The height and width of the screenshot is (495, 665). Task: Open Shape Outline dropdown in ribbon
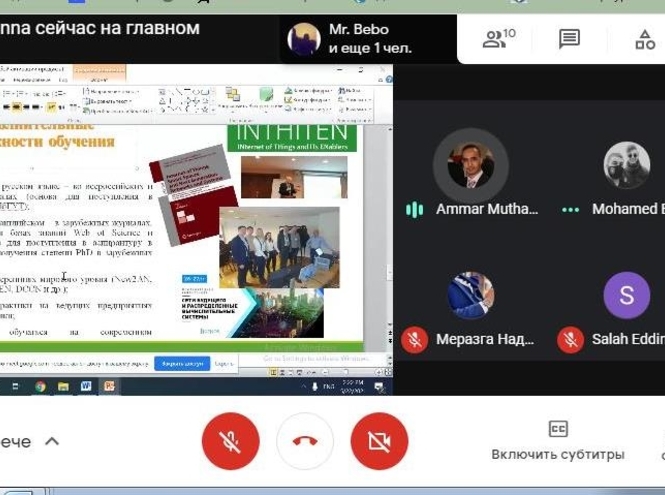[x=308, y=100]
